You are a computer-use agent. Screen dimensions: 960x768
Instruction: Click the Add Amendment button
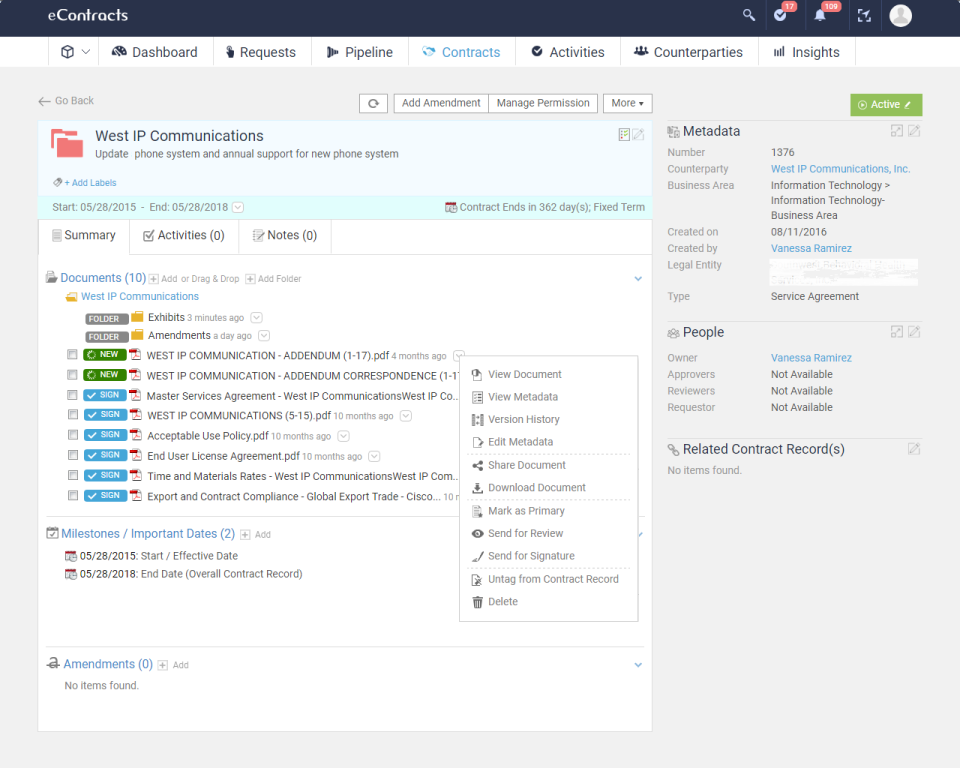(440, 103)
